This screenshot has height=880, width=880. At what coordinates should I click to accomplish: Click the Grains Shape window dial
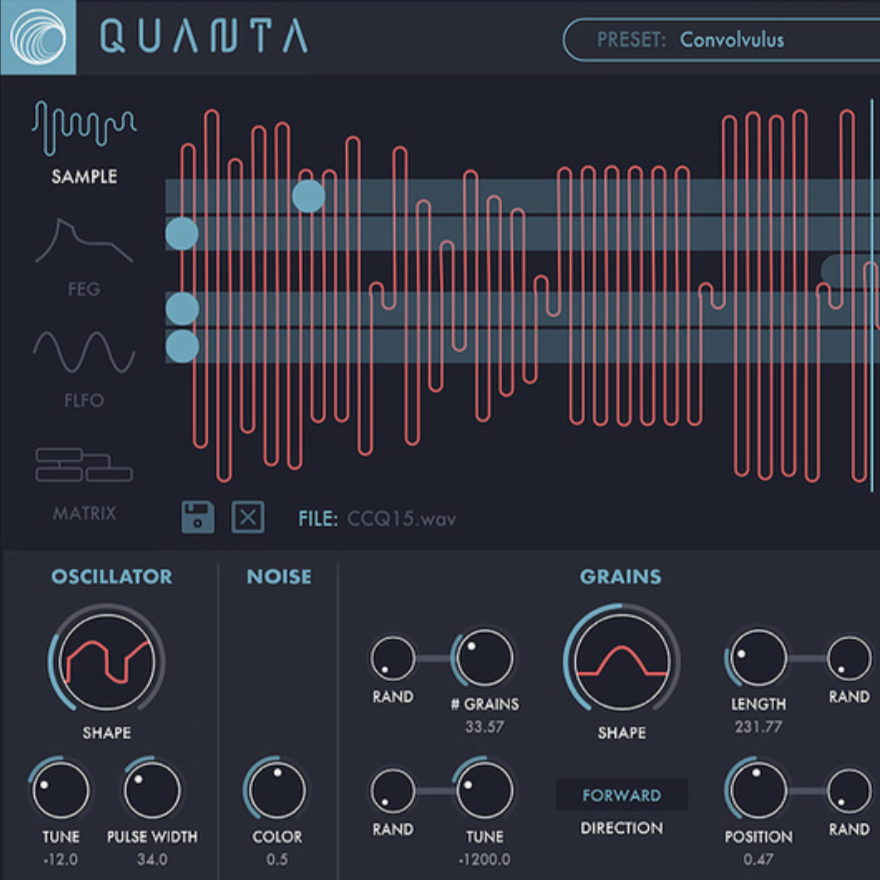pyautogui.click(x=621, y=661)
